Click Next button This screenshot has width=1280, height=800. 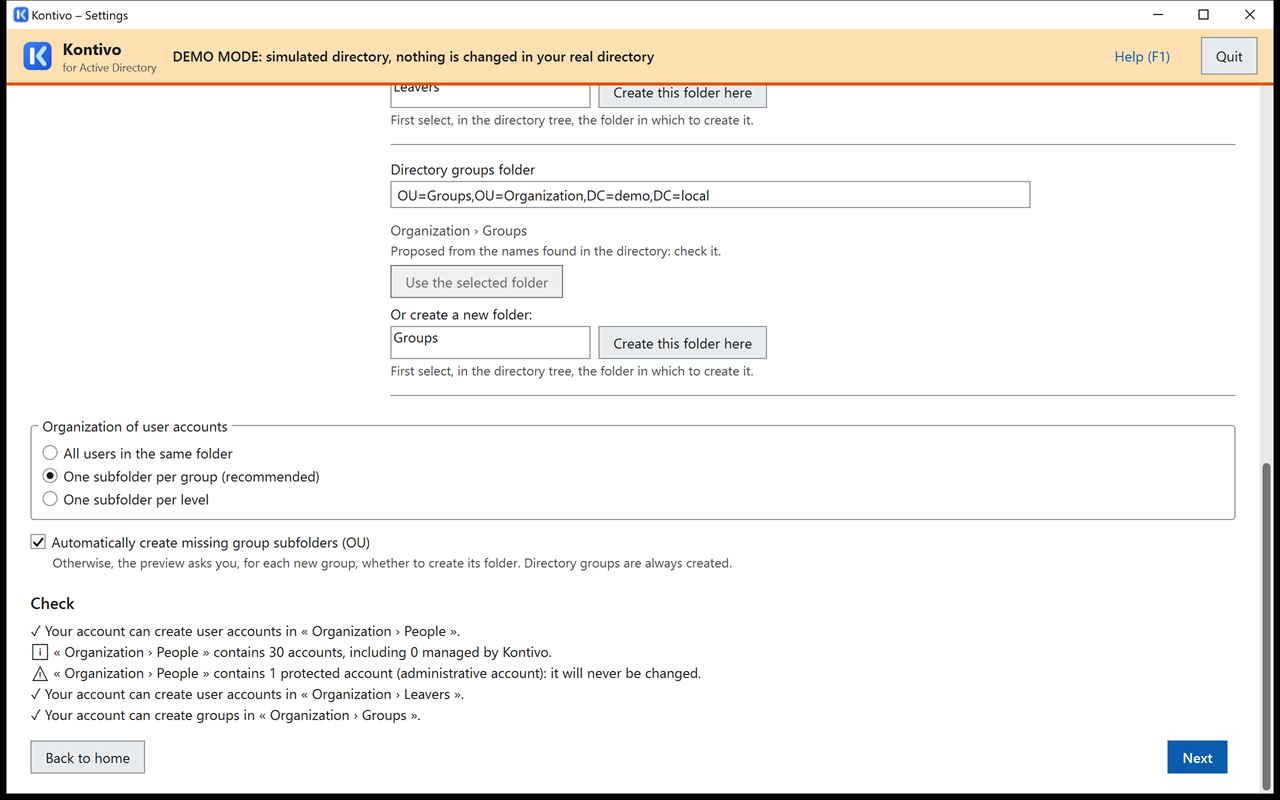tap(1197, 757)
